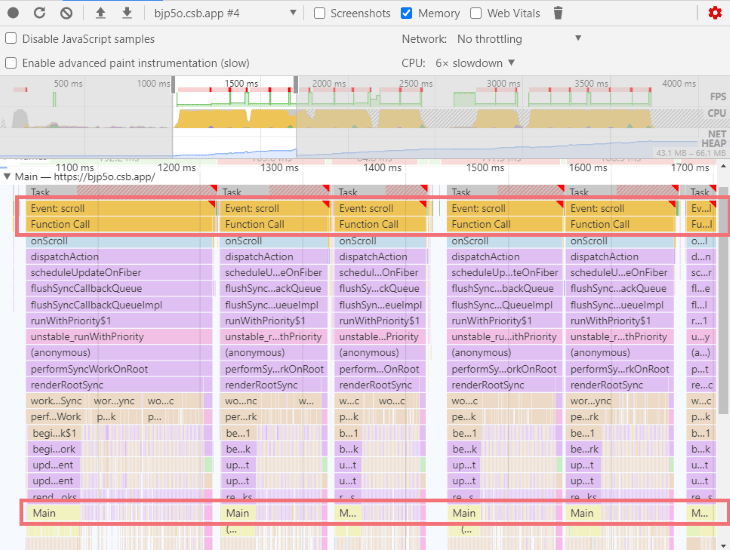
Task: Click the load profile upload icon
Action: click(100, 13)
